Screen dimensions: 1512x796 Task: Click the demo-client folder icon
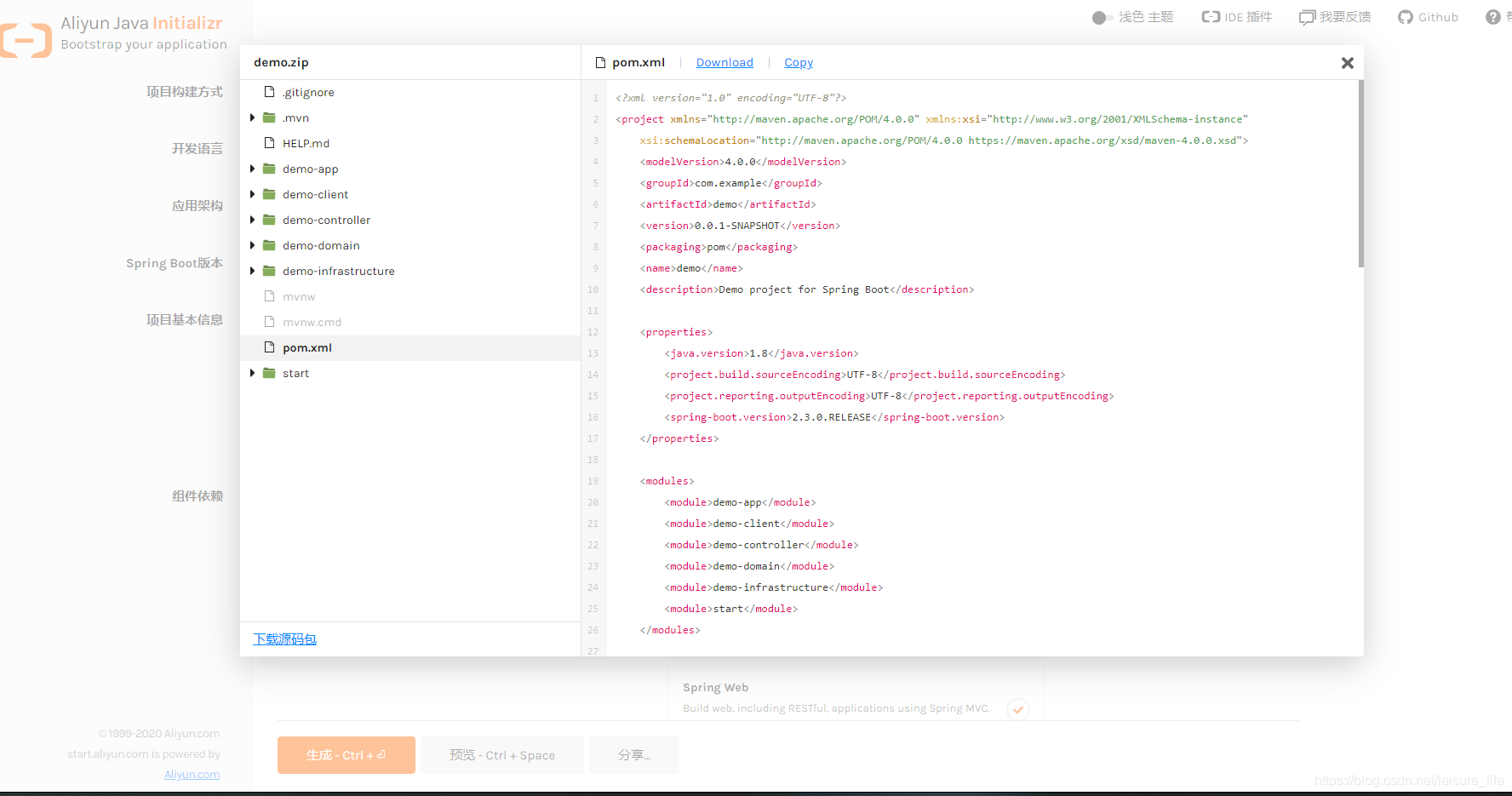269,194
